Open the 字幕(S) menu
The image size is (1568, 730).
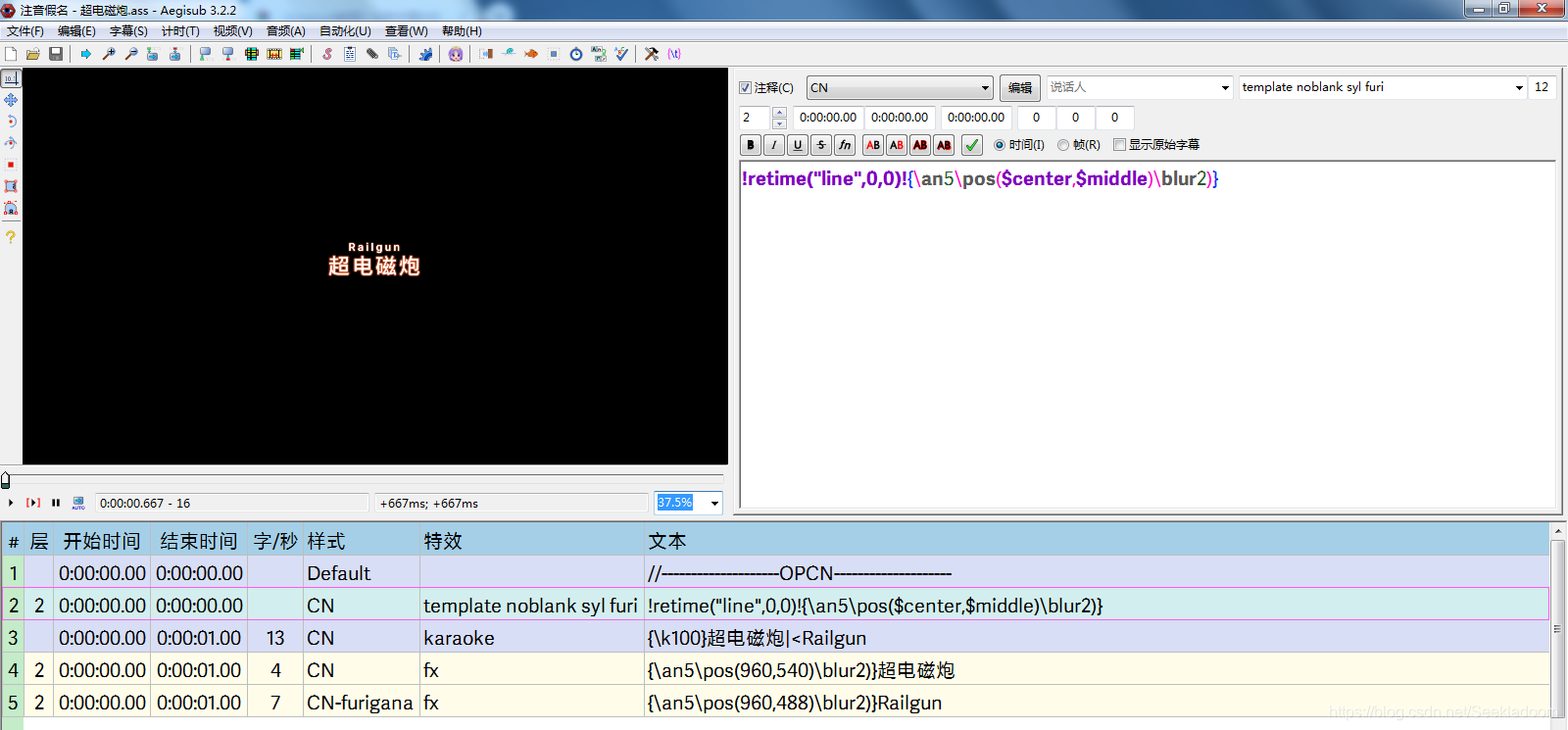coord(128,31)
